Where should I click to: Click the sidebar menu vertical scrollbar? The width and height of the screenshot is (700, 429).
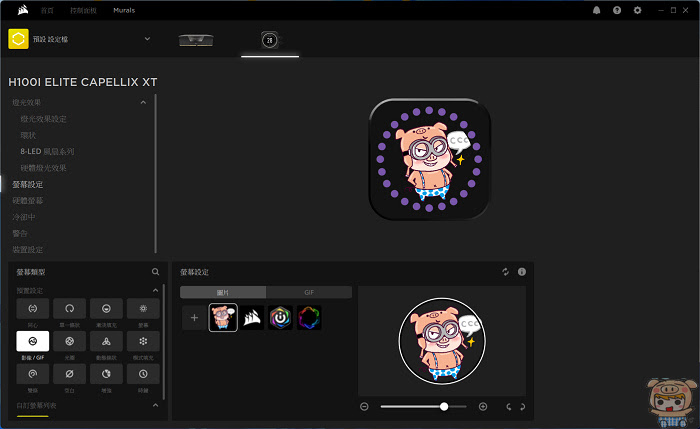click(155, 173)
